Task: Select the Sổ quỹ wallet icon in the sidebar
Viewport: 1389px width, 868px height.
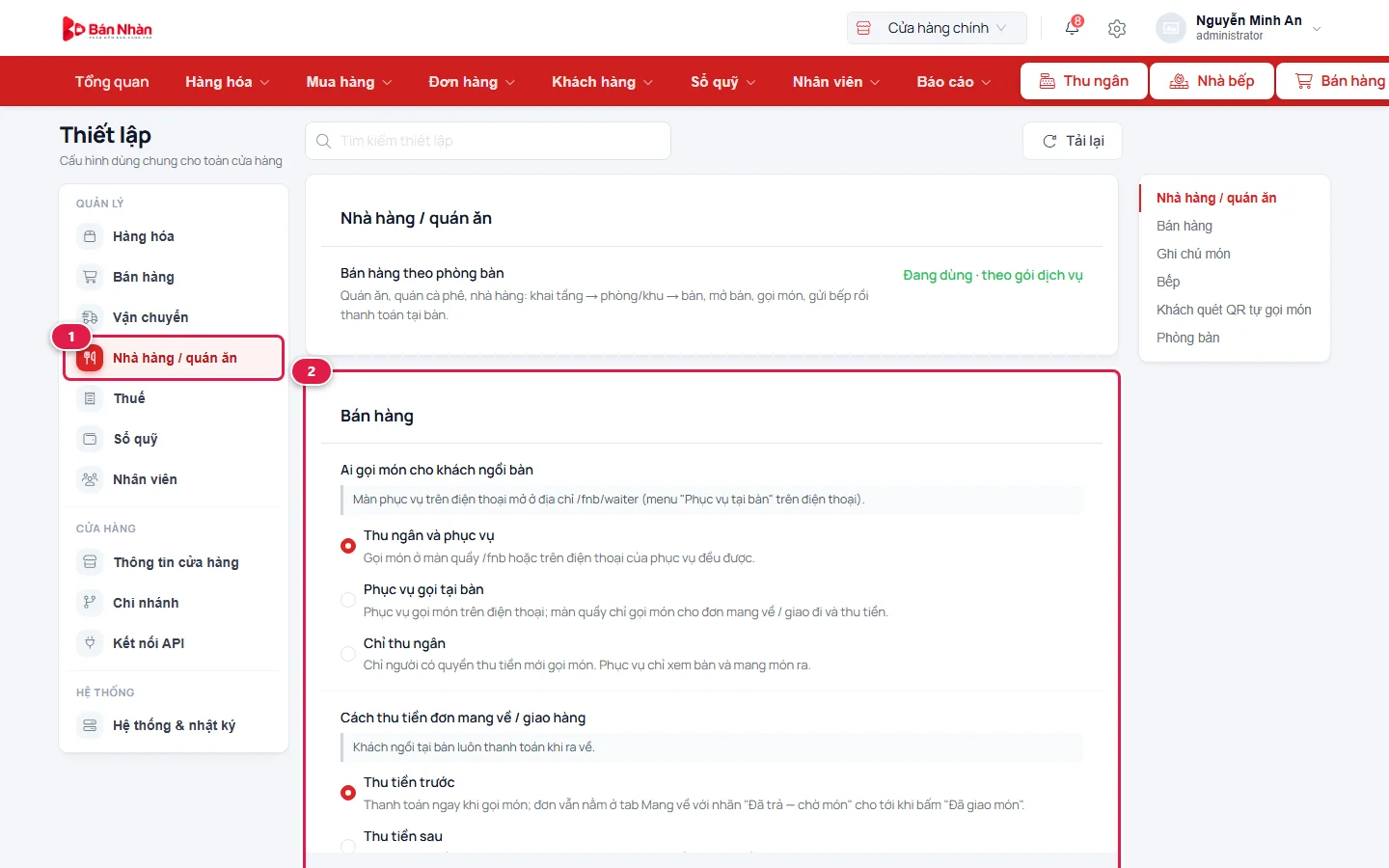Action: click(90, 439)
